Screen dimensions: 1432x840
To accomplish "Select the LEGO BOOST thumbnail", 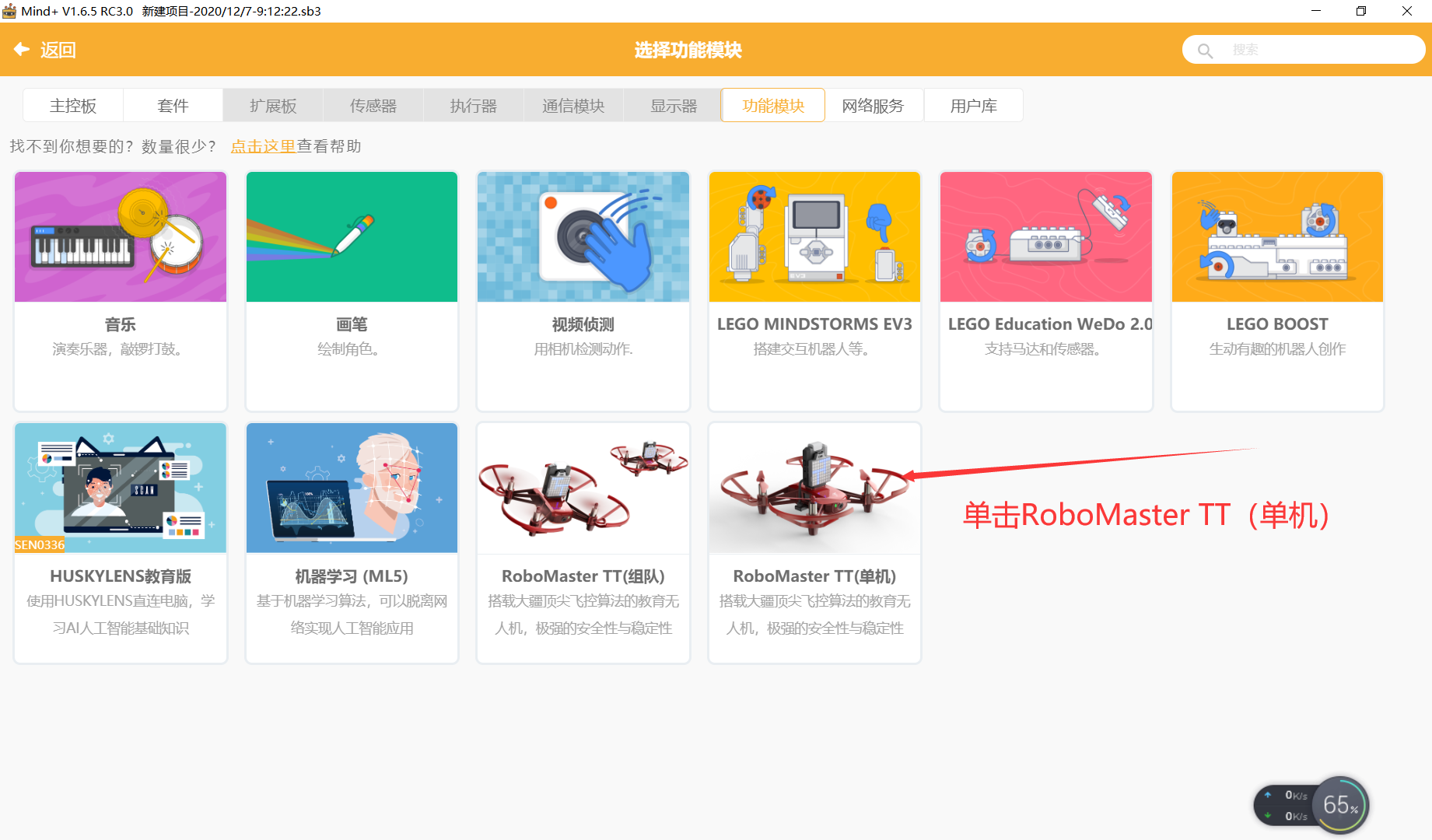I will pyautogui.click(x=1277, y=236).
